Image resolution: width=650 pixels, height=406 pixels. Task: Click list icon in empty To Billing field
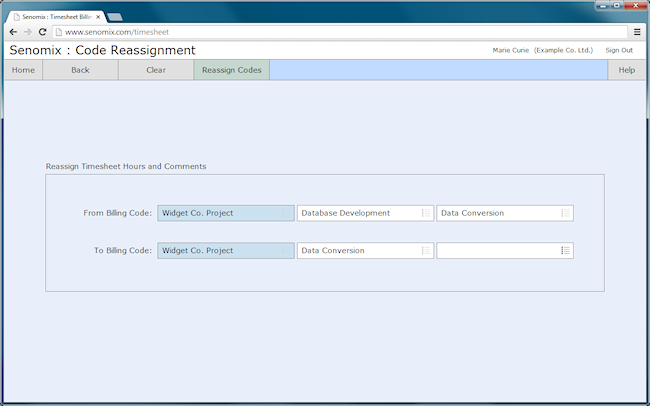[x=565, y=250]
